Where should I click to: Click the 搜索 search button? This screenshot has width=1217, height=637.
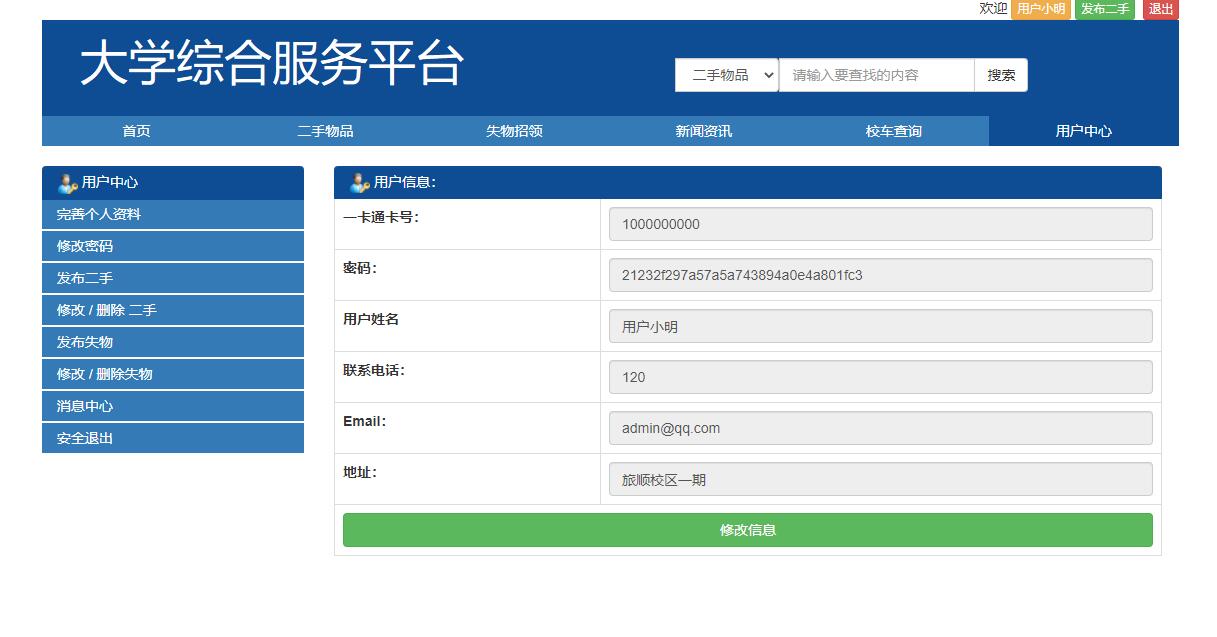pos(1000,74)
